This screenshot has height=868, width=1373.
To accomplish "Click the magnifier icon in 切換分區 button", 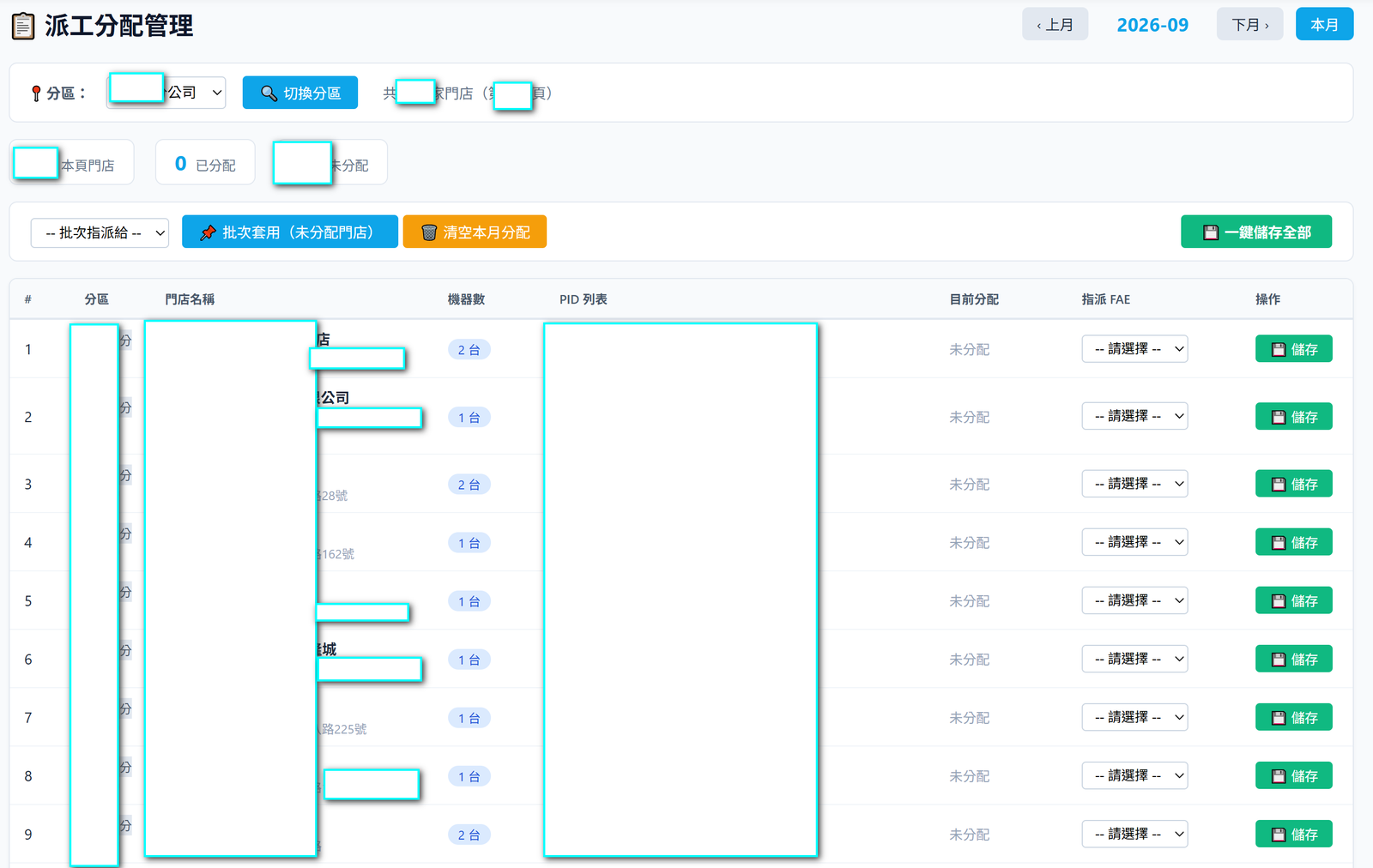I will pyautogui.click(x=269, y=93).
